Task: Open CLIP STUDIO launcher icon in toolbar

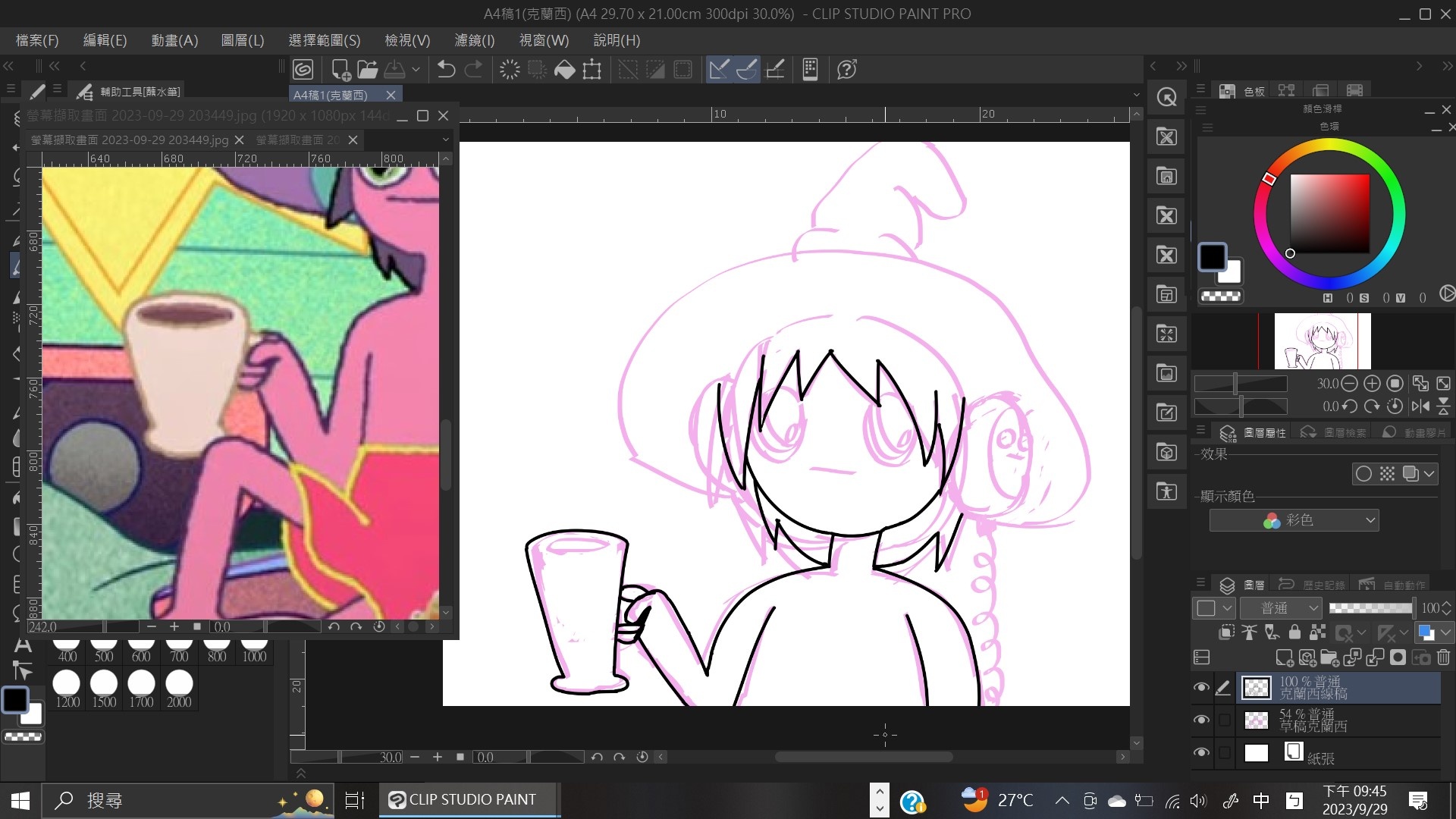Action: pos(303,70)
